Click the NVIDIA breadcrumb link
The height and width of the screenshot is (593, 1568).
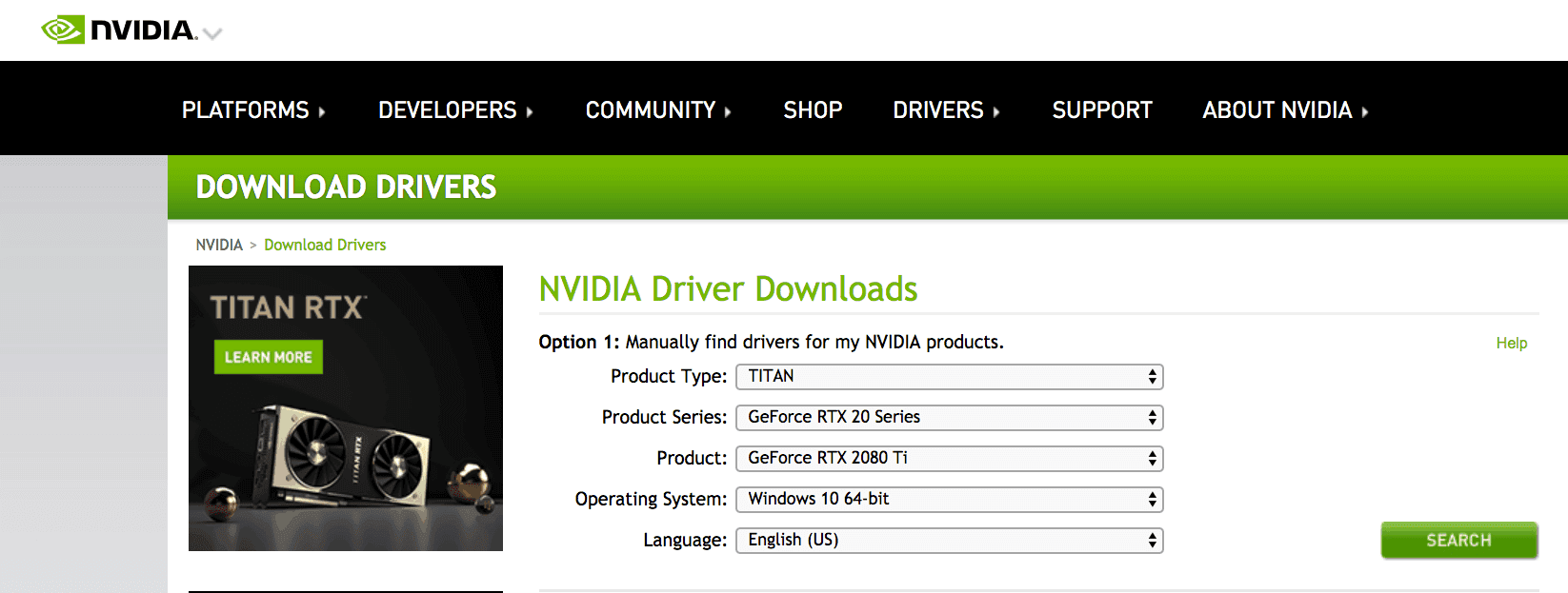tap(219, 245)
